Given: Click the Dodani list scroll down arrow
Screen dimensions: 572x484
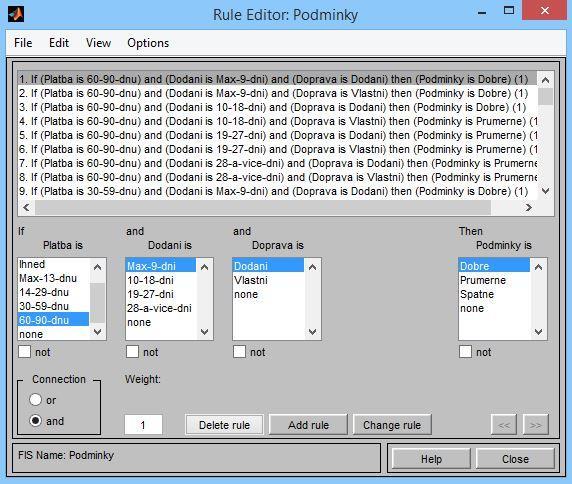Looking at the screenshot, I should [205, 332].
